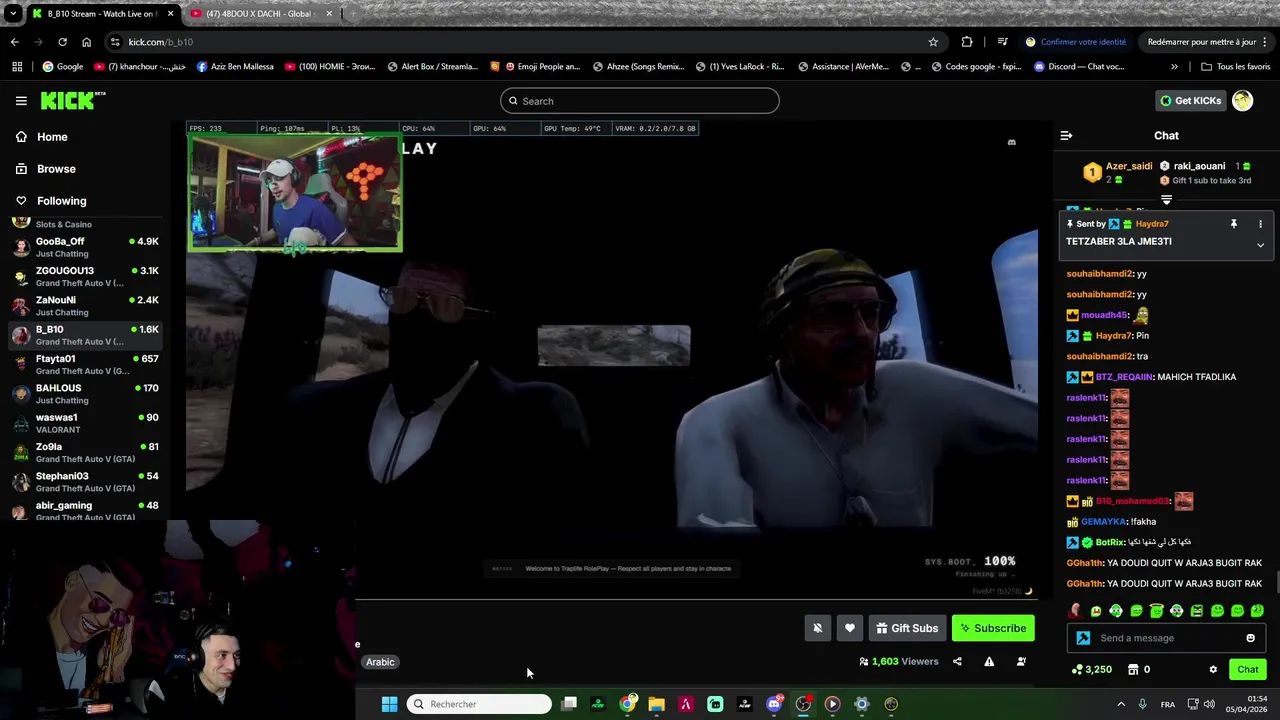Open the emoji picker in chat
This screenshot has height=720, width=1280.
[1250, 638]
